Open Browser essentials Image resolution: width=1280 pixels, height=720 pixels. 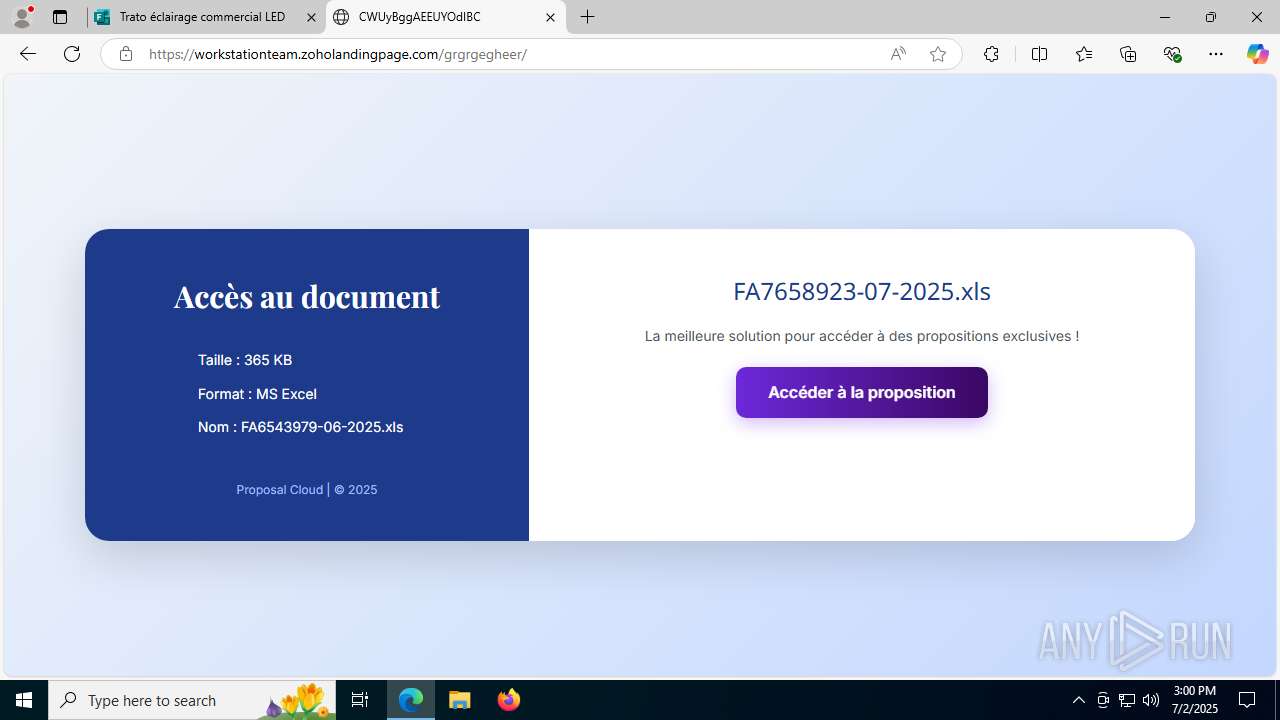pyautogui.click(x=1173, y=54)
